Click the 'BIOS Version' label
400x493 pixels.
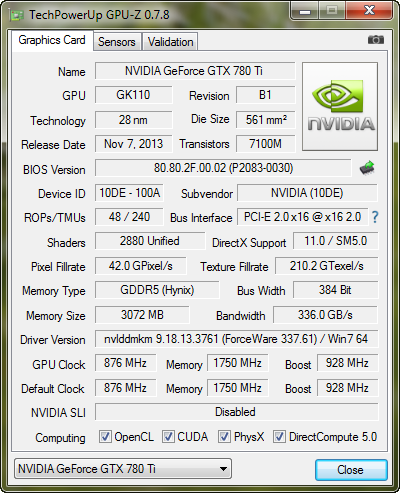(x=54, y=170)
